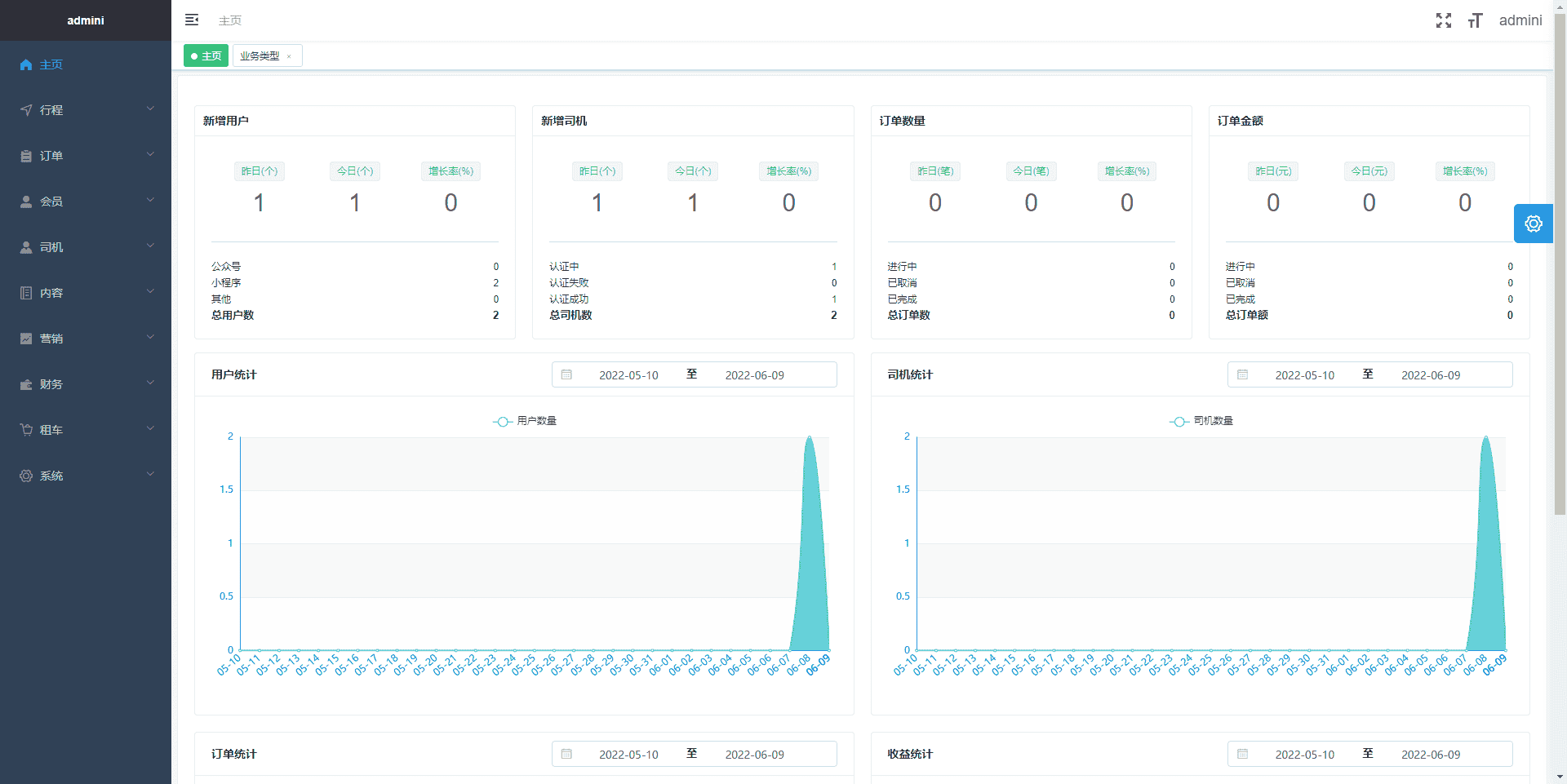
Task: Click the admini sidebar header title
Action: coord(86,20)
